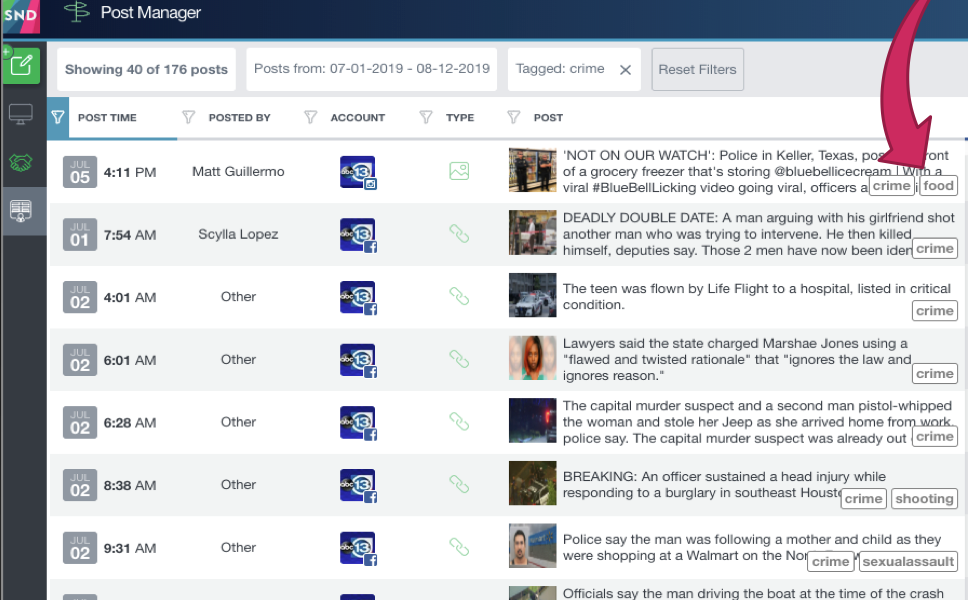Open the handshake icon in sidebar
The height and width of the screenshot is (600, 968).
tap(21, 162)
